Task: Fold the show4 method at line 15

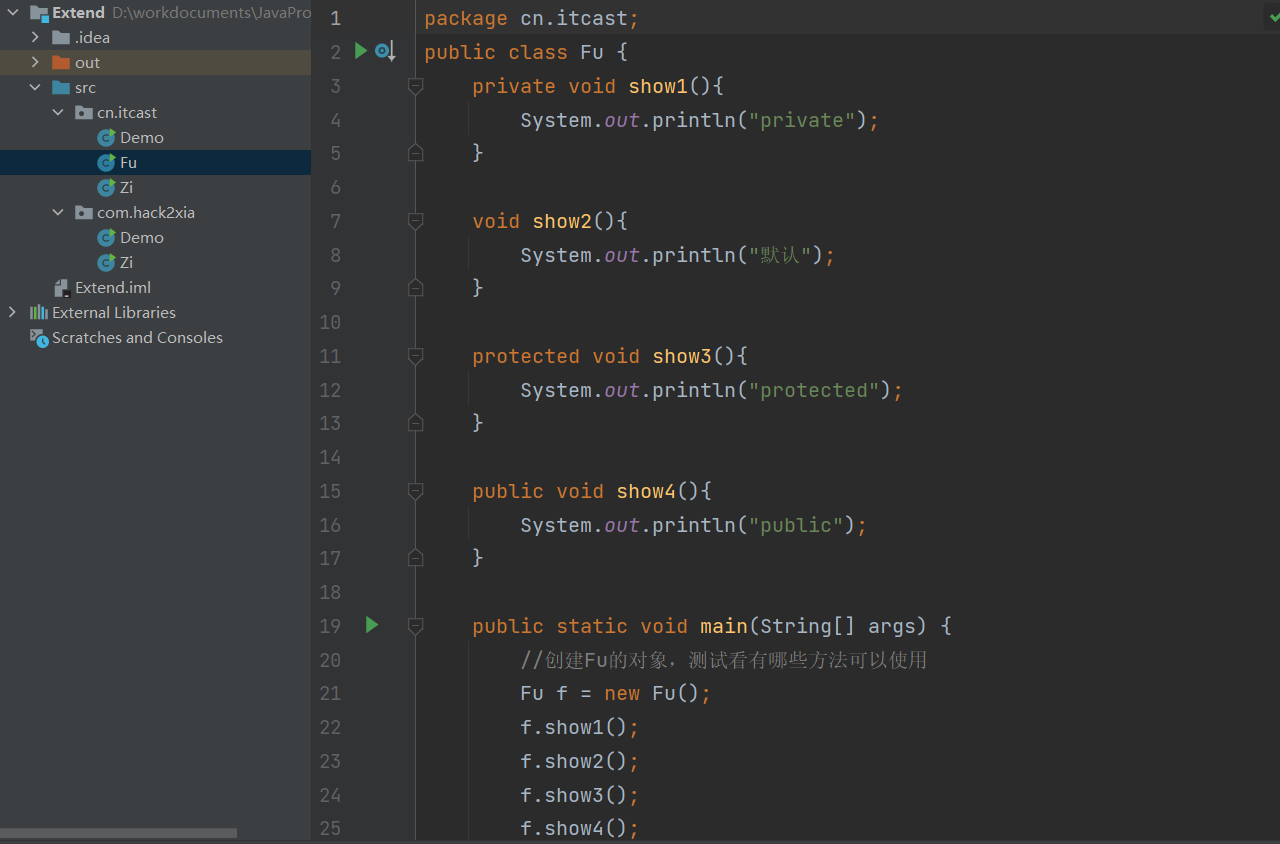Action: pos(416,491)
